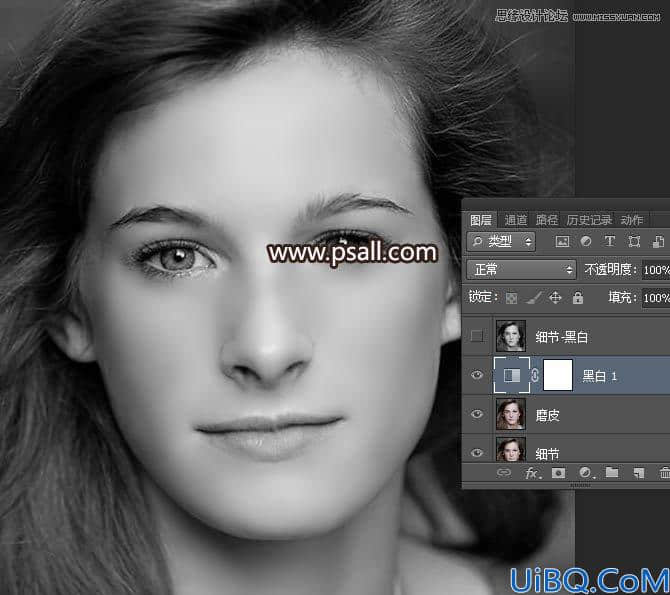The width and height of the screenshot is (670, 595).
Task: Open the 路径 (Paths) tab
Action: pos(547,220)
